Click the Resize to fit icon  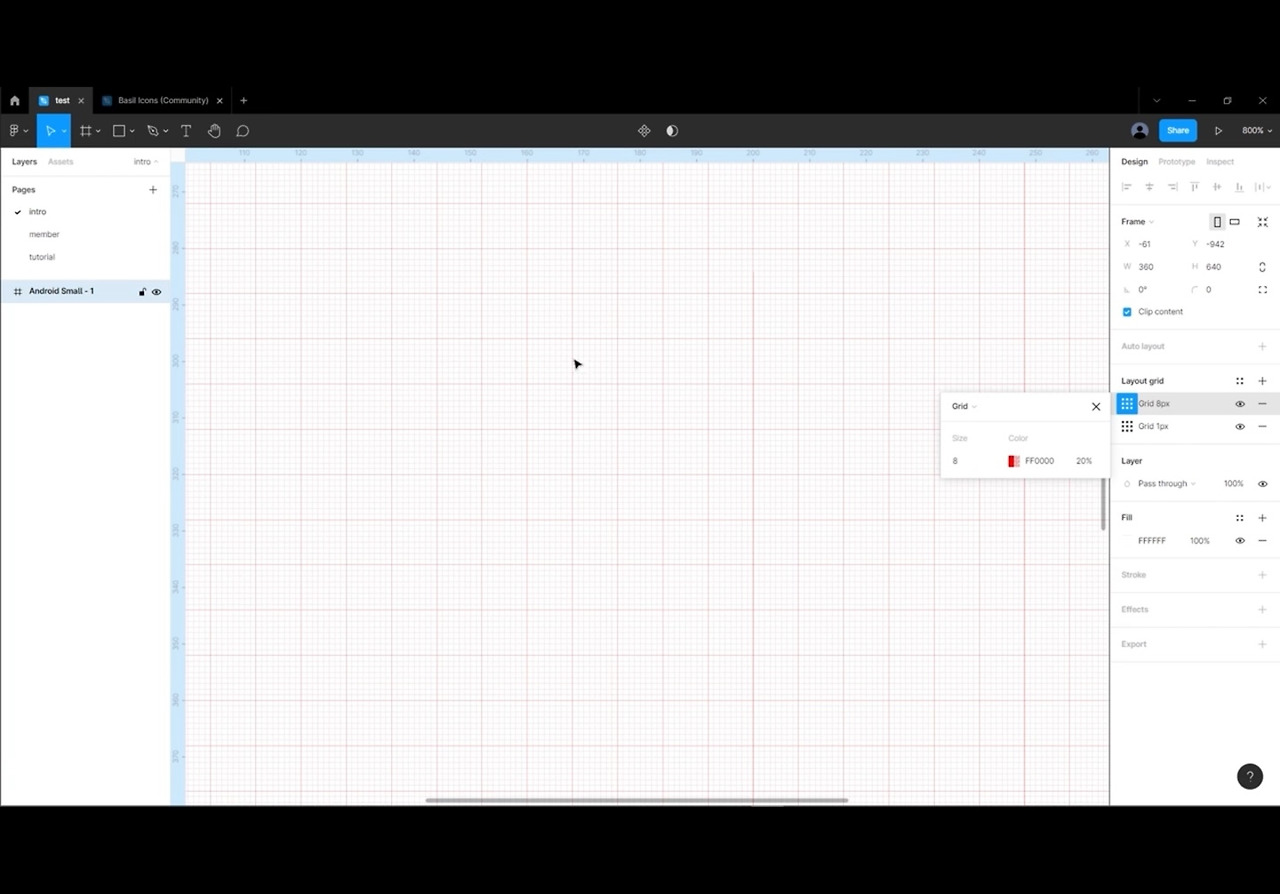point(1263,222)
